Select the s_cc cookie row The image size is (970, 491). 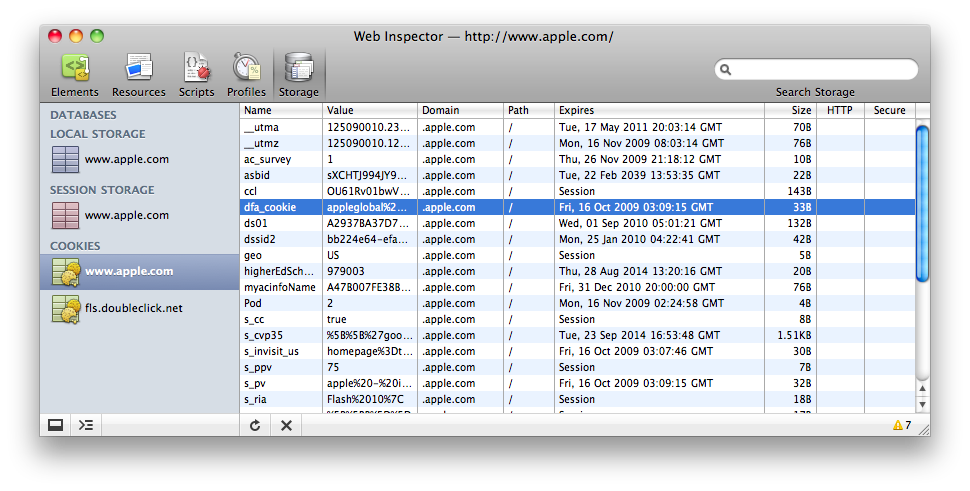pyautogui.click(x=577, y=320)
